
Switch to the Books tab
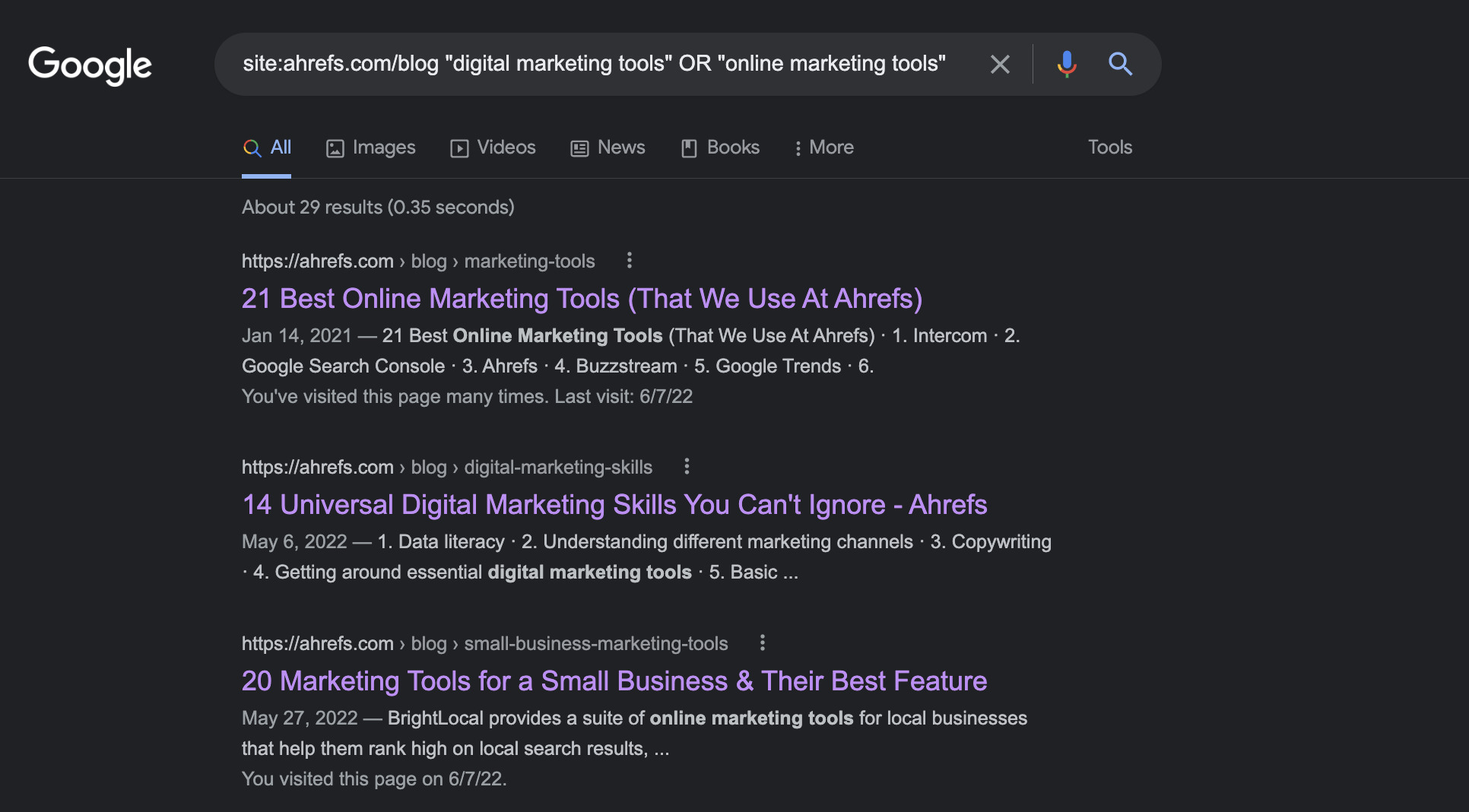point(720,147)
